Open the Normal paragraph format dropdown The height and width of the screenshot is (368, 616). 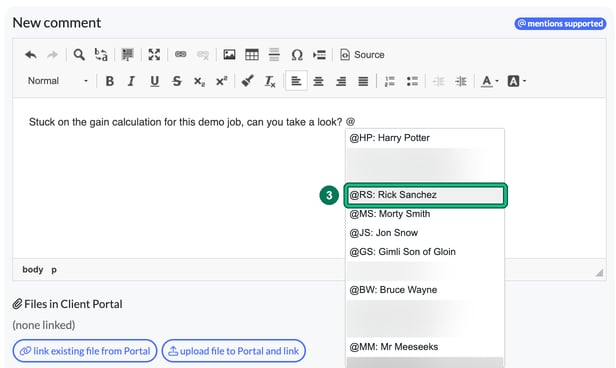click(x=57, y=81)
